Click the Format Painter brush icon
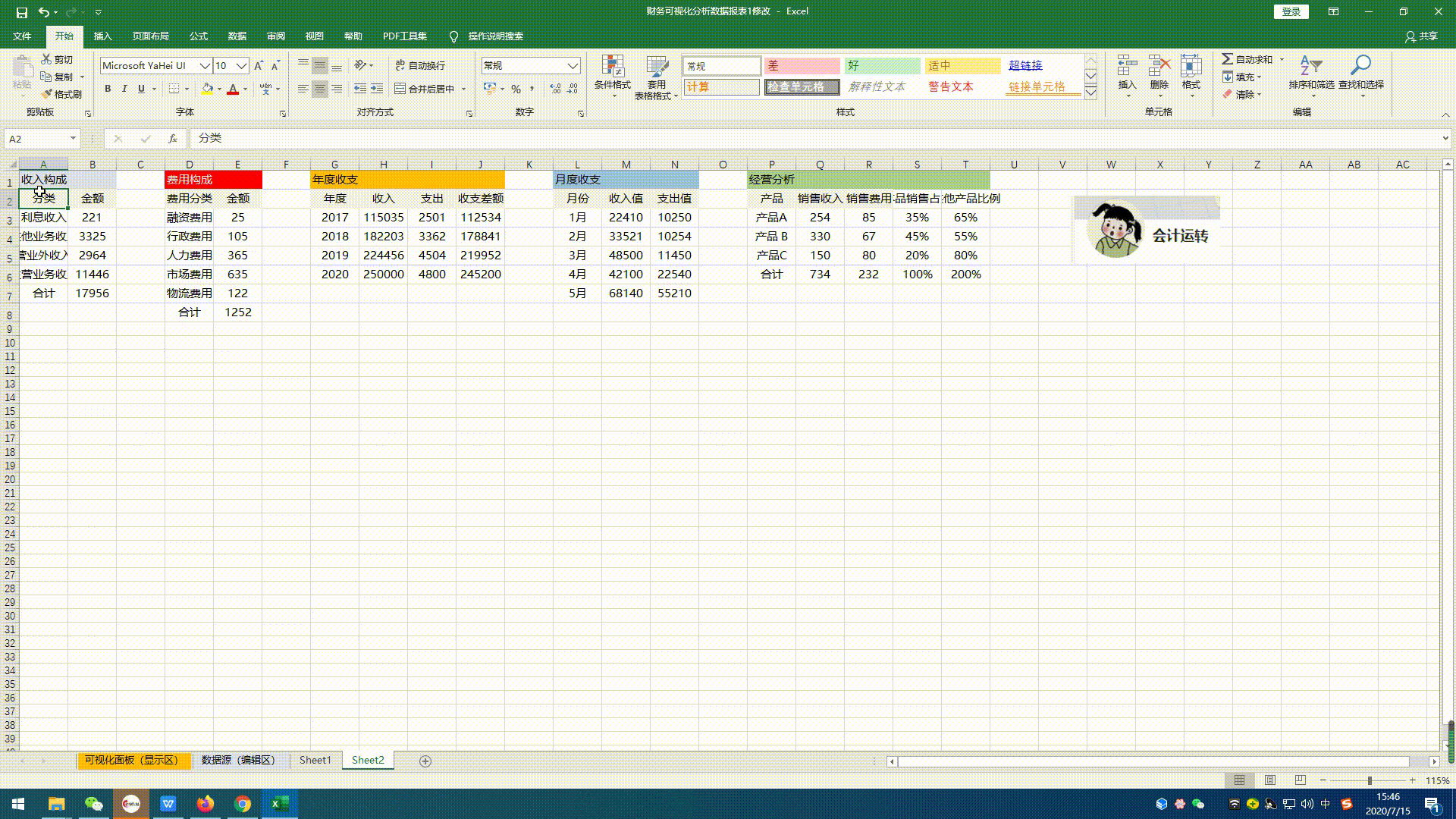The width and height of the screenshot is (1456, 819). point(47,94)
